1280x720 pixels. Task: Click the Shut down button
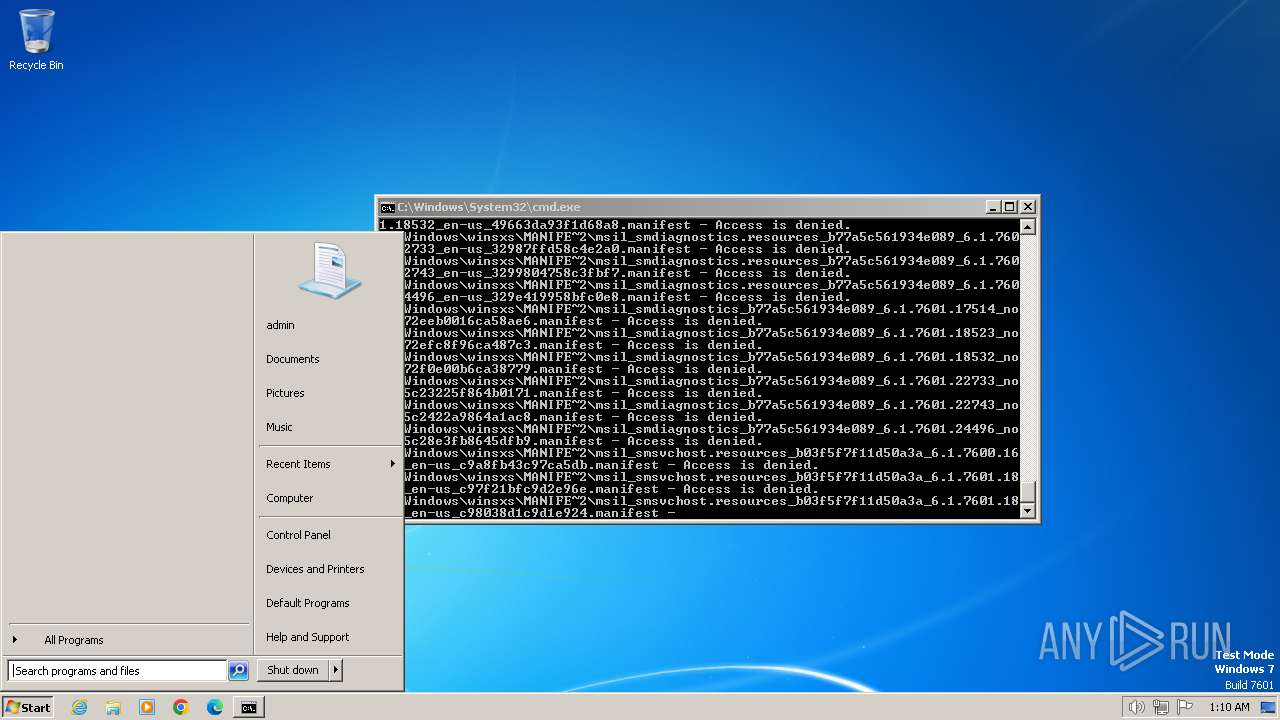(293, 670)
